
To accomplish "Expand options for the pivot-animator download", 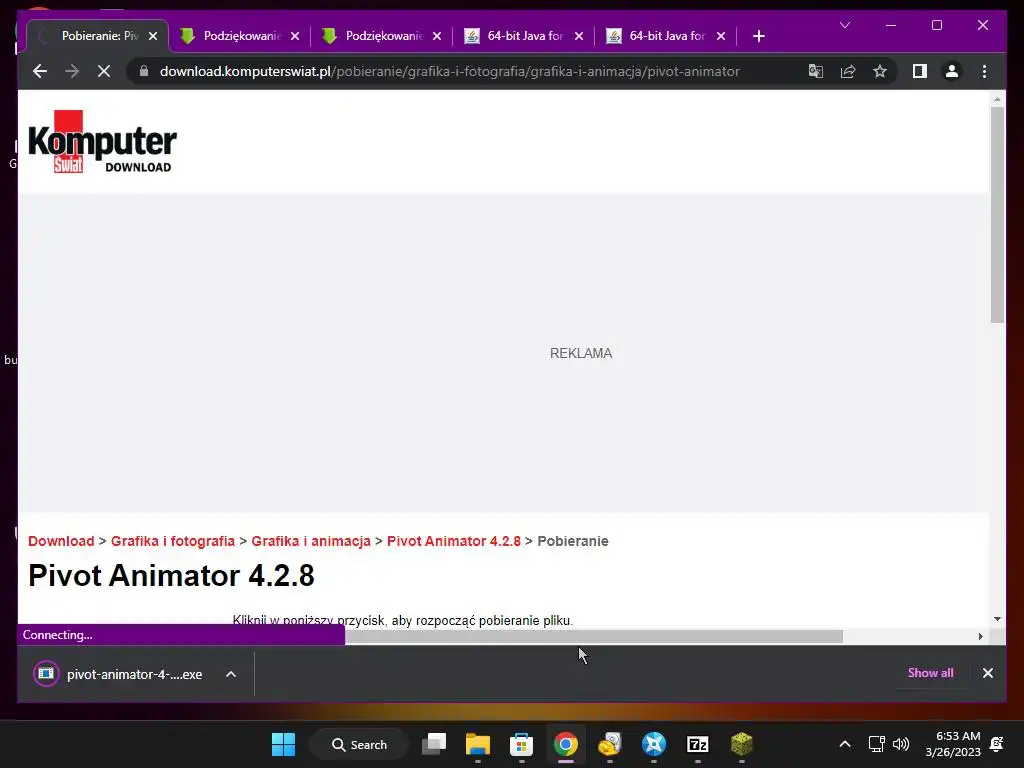I will [231, 674].
